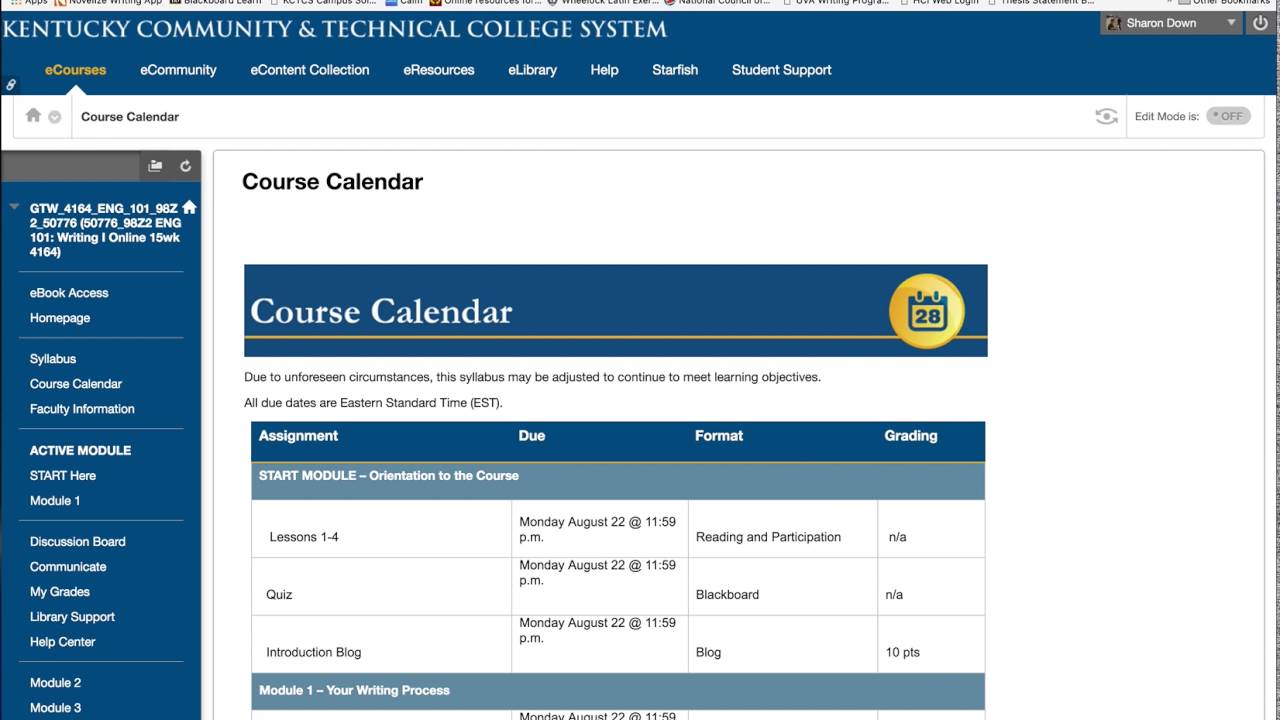1280x720 pixels.
Task: Click the link icon below the header
Action: [11, 86]
